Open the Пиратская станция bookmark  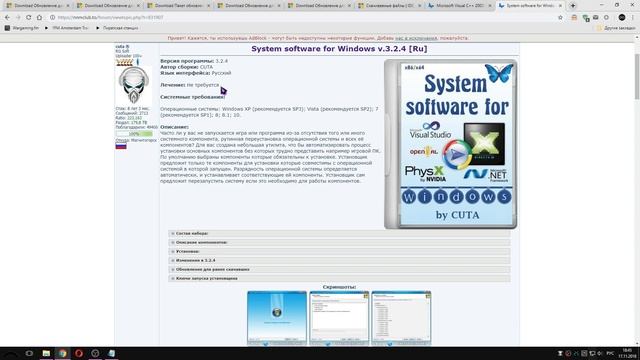click(x=117, y=28)
